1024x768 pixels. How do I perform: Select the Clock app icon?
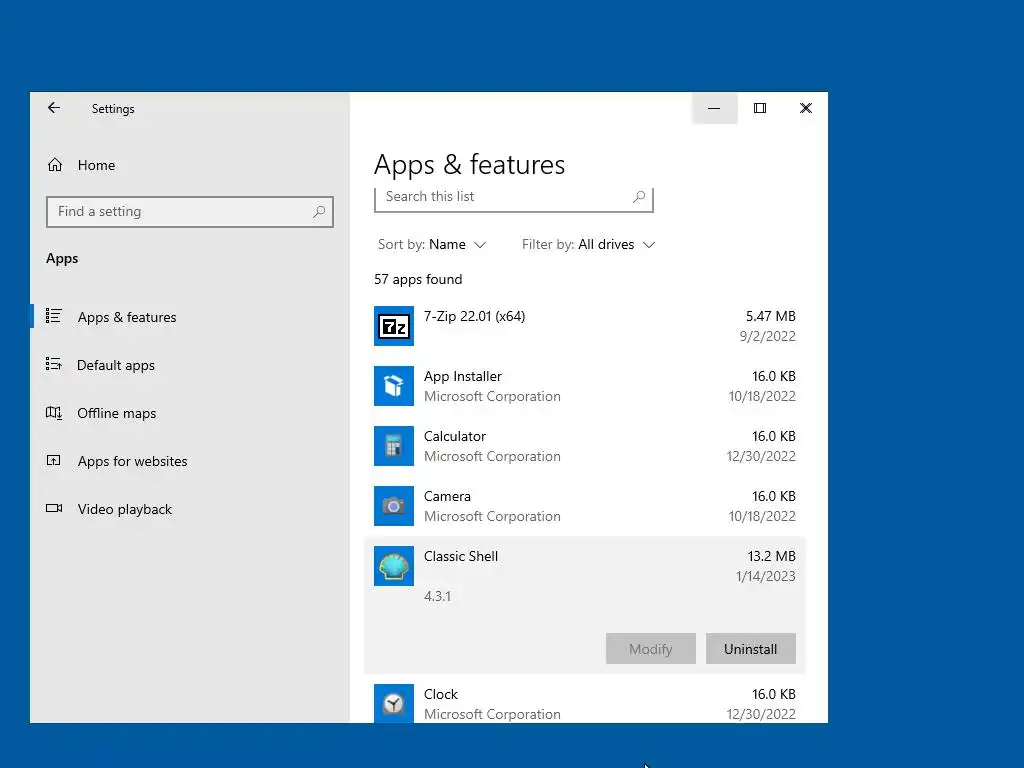tap(394, 703)
